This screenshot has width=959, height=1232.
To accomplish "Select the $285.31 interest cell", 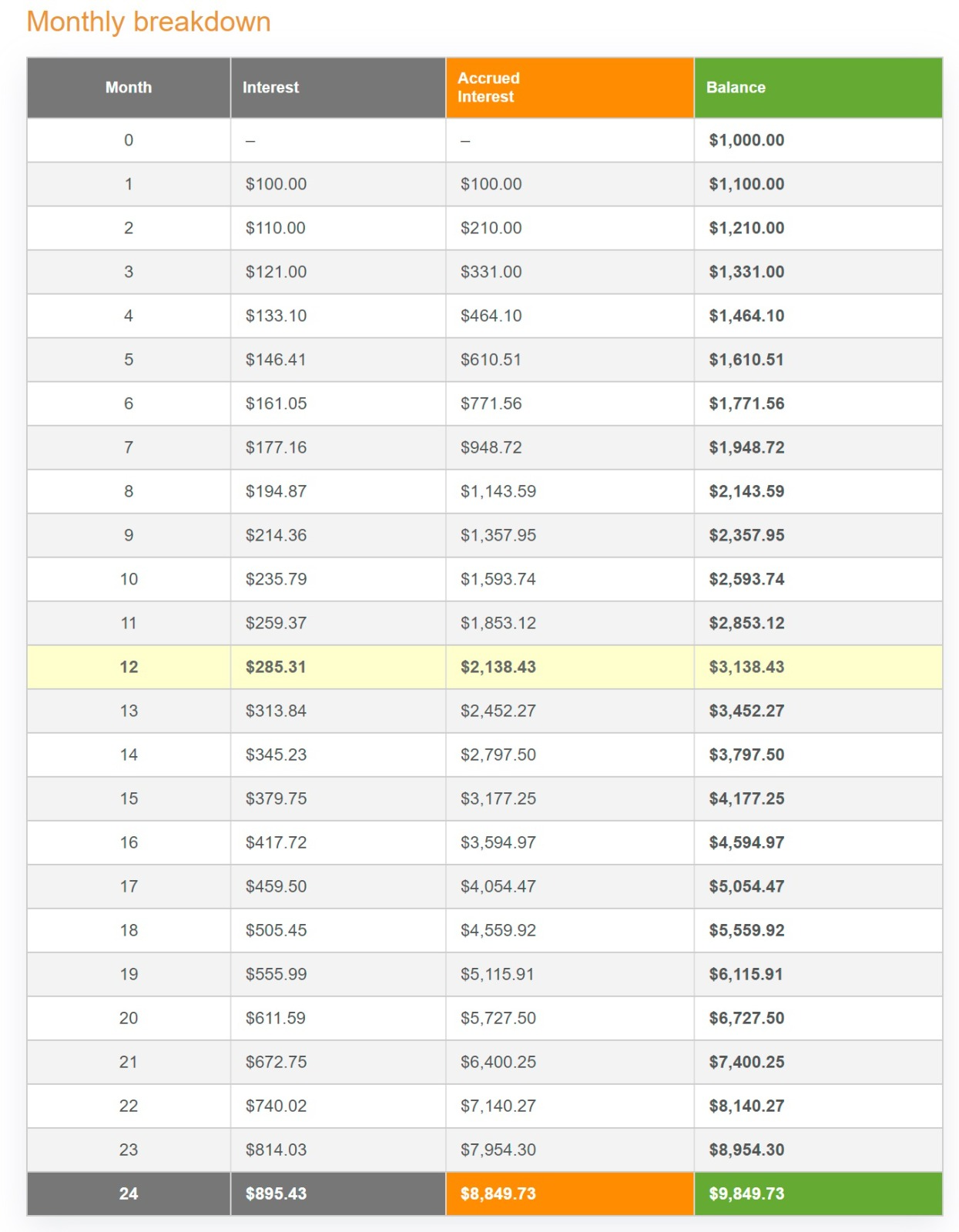I will click(276, 667).
